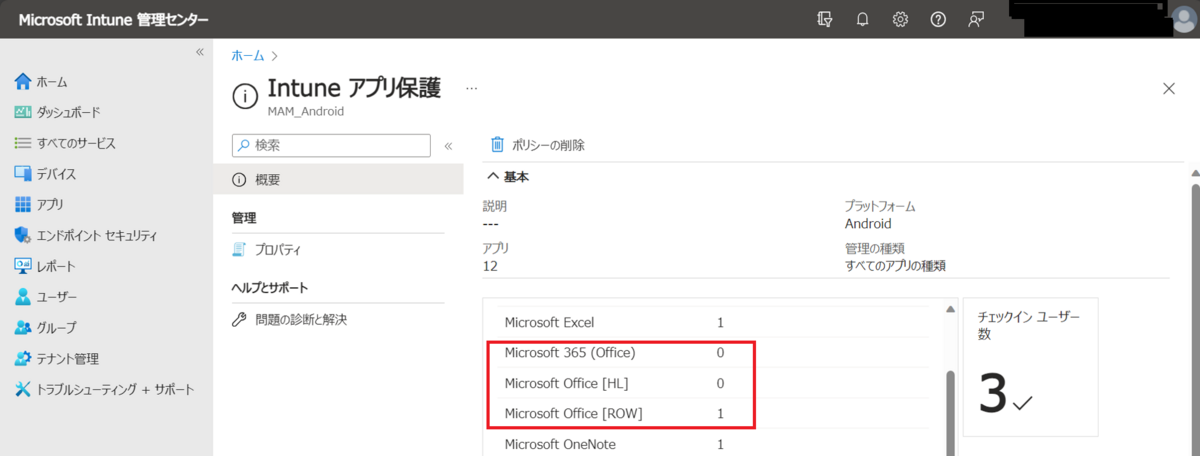Screen dimensions: 1200x456
Task: Click the app list scrollbar thumb
Action: (x=949, y=413)
